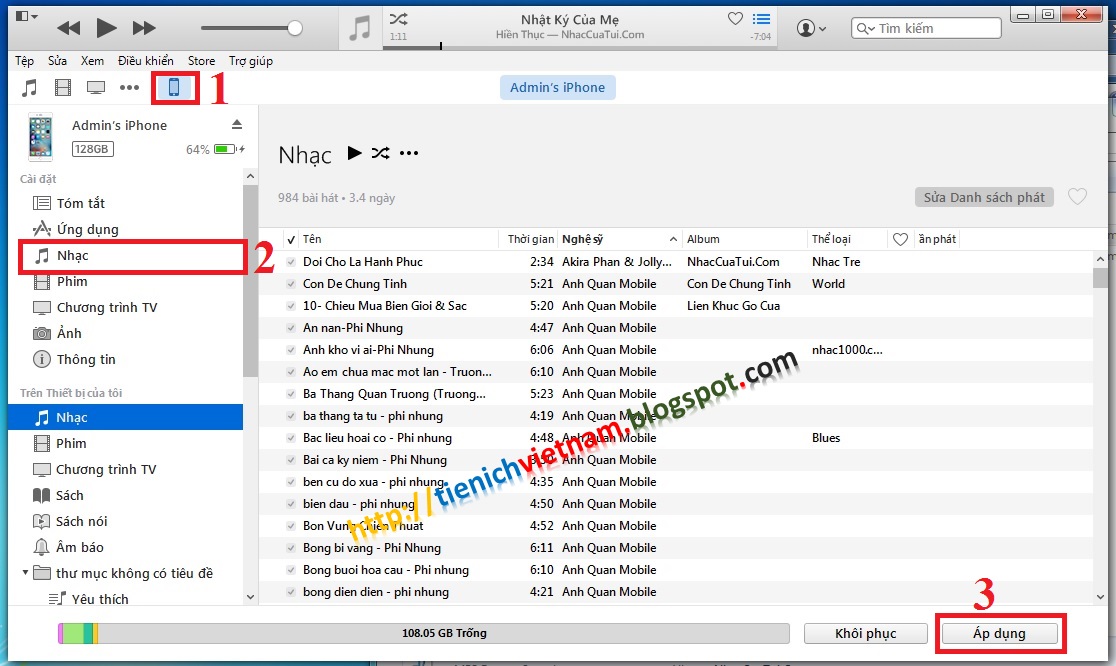Love the current song with the heart icon
The height and width of the screenshot is (666, 1116).
point(735,18)
